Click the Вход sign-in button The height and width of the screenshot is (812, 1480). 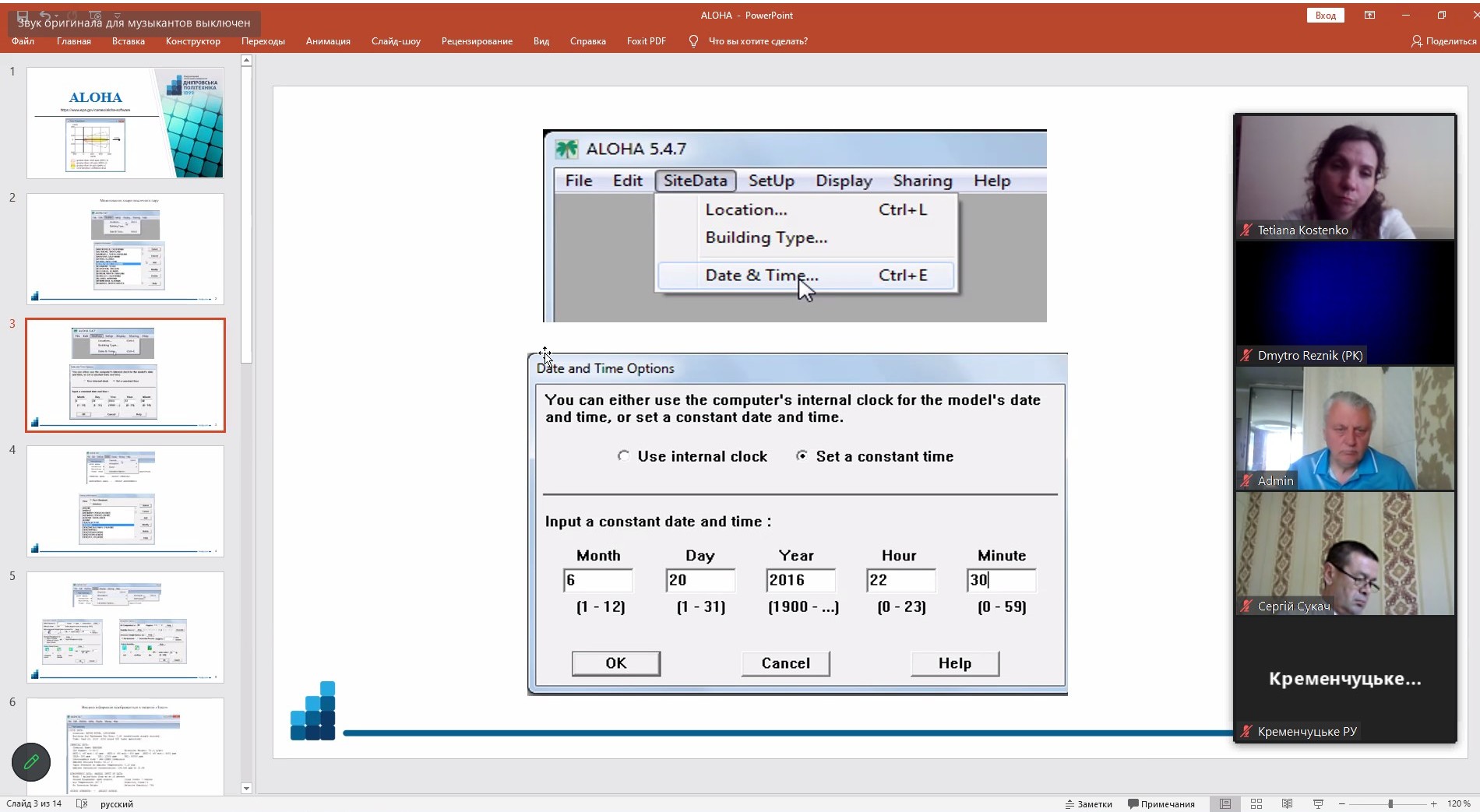[1326, 16]
